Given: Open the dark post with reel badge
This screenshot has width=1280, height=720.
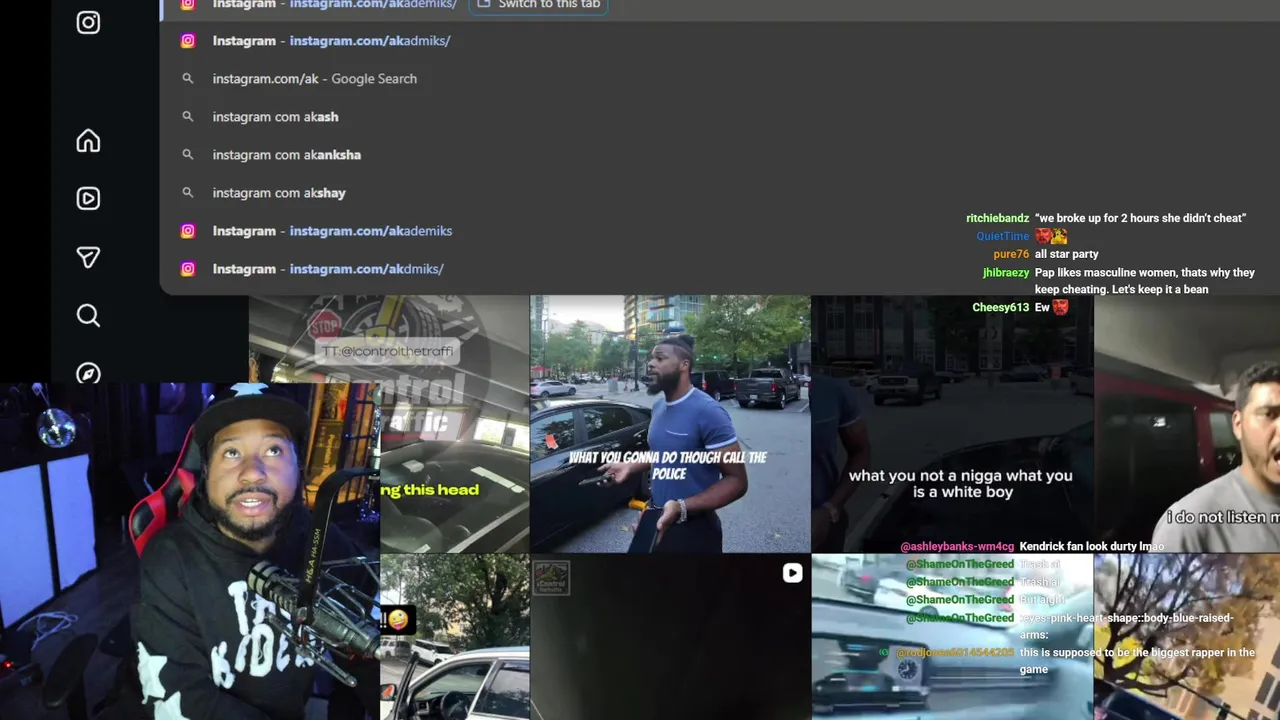Looking at the screenshot, I should click(670, 637).
